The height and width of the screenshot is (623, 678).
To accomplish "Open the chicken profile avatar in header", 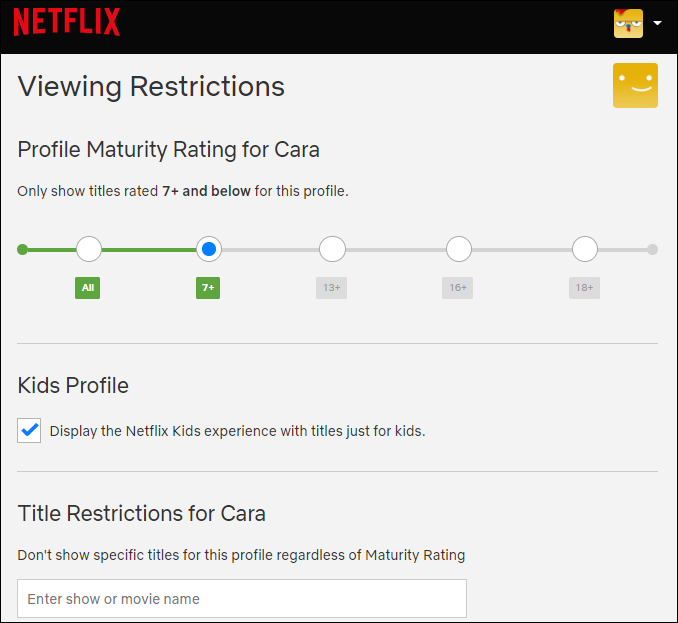I will tap(628, 23).
